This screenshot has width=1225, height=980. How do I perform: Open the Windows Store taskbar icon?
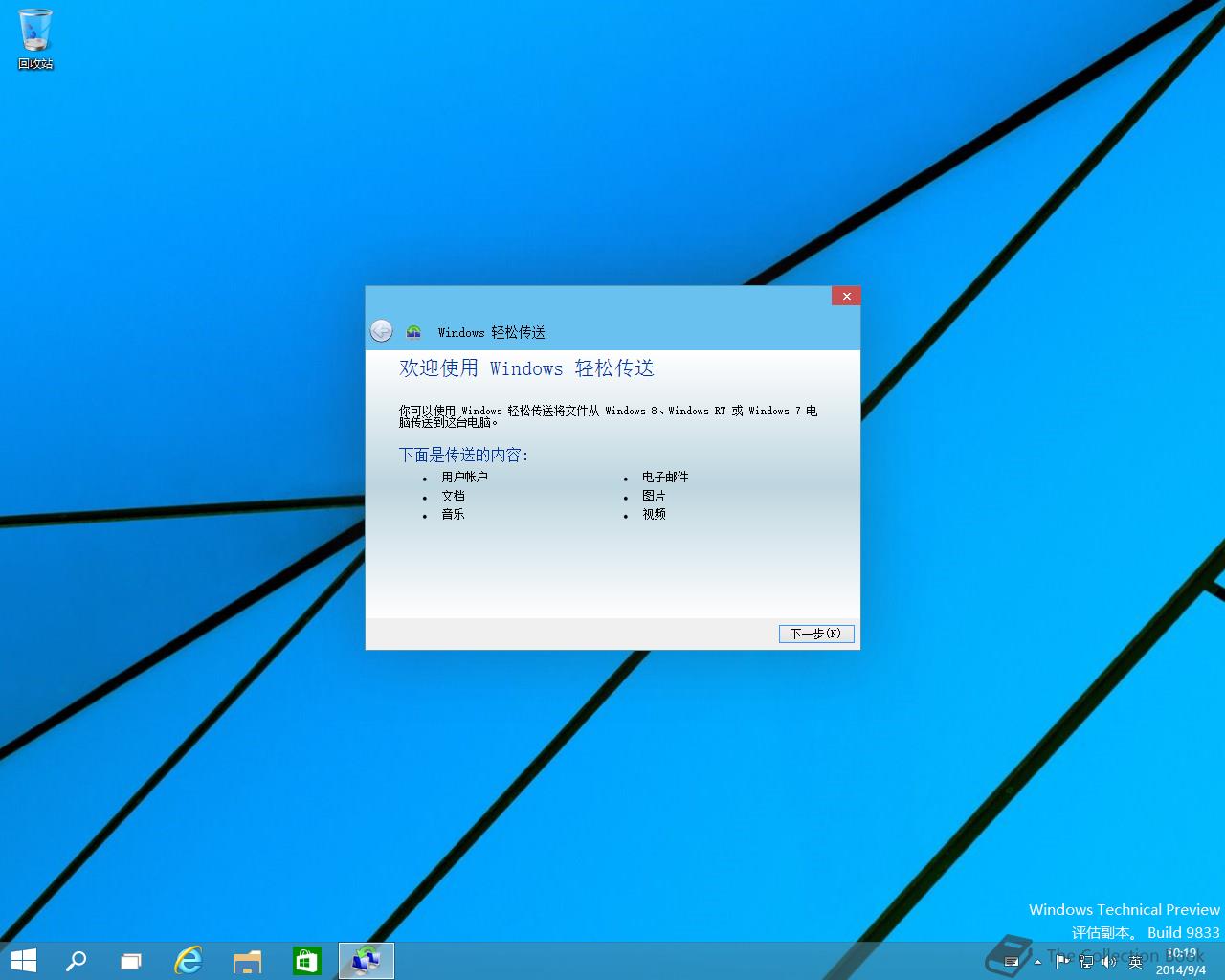pyautogui.click(x=306, y=961)
